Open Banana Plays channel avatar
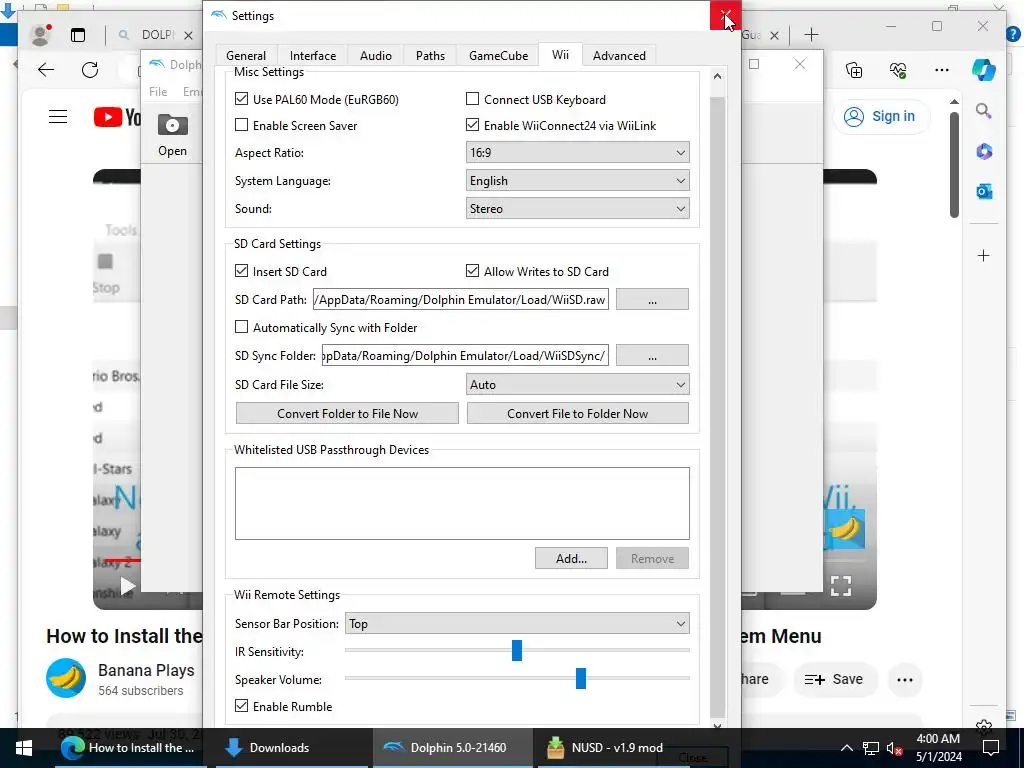 [66, 679]
